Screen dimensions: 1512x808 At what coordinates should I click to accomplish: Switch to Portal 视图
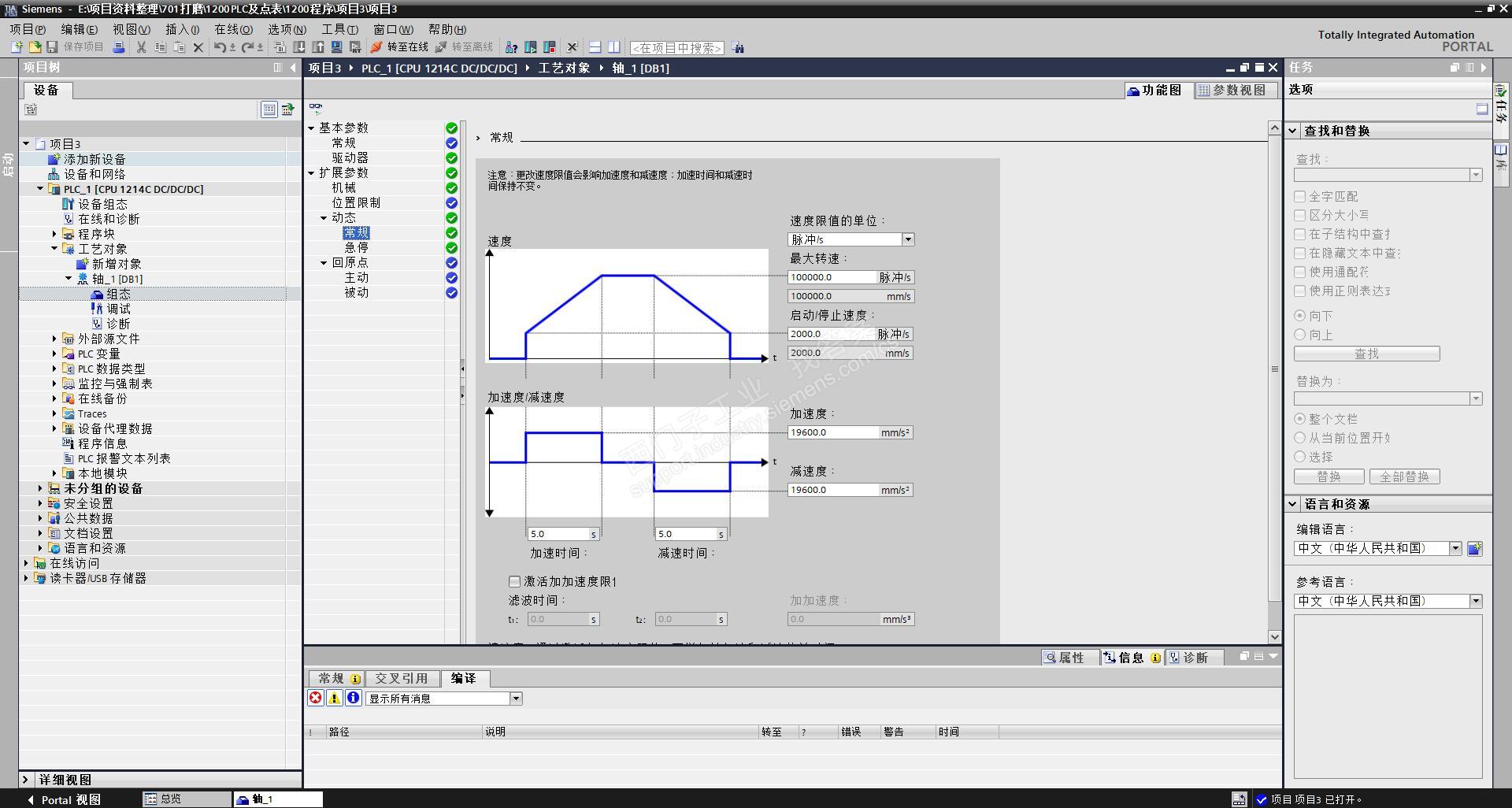tap(65, 799)
